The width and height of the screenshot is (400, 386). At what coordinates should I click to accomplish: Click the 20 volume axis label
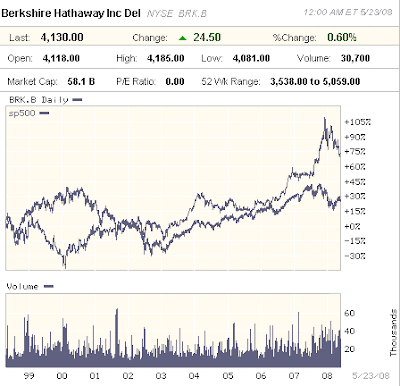350,349
